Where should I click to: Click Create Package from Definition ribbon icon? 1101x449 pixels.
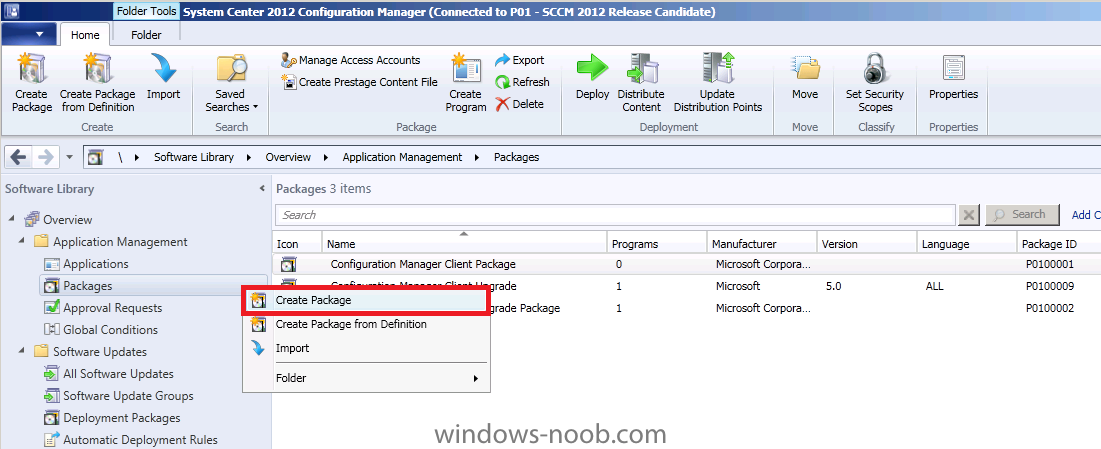[x=98, y=69]
